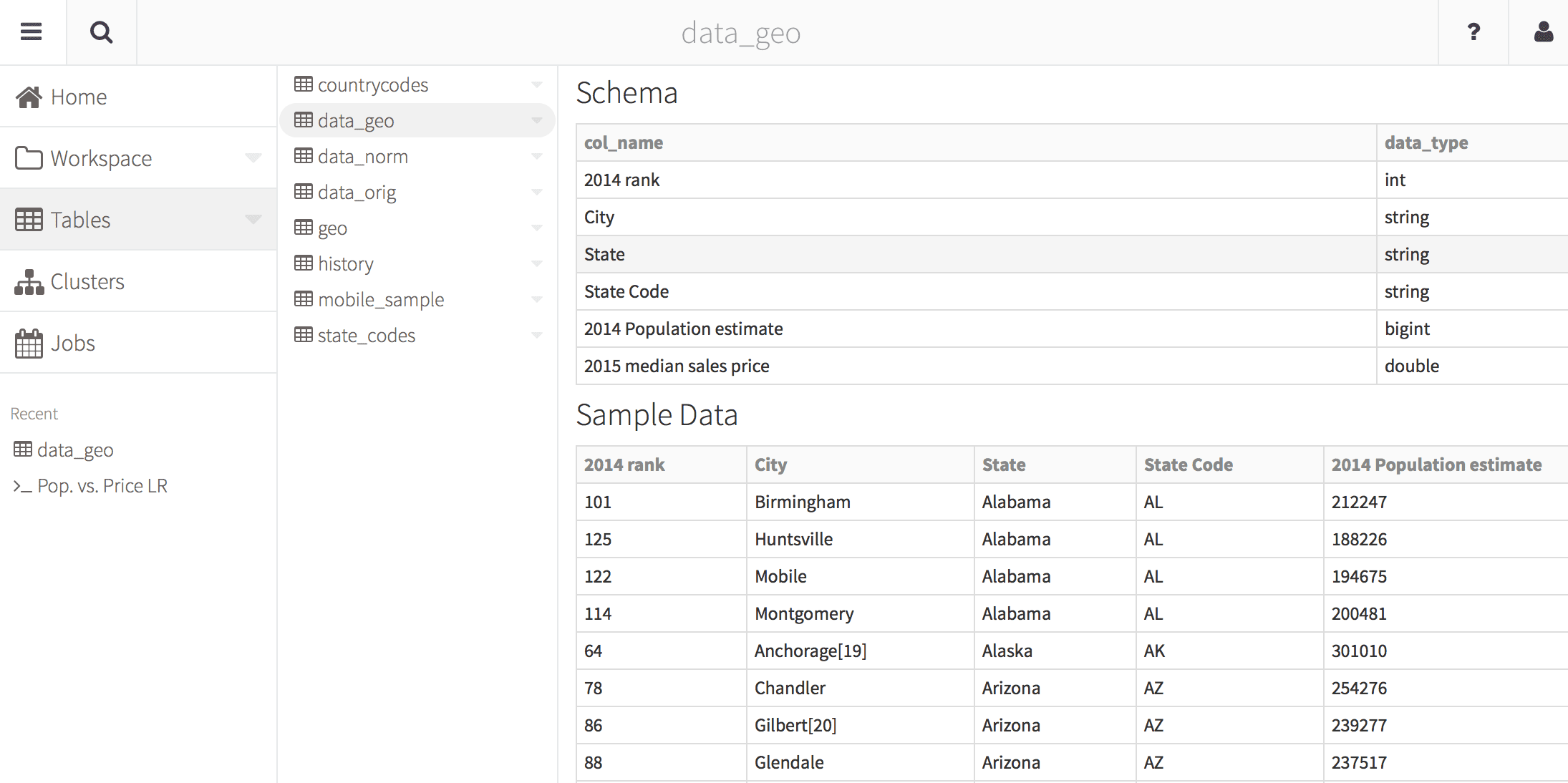This screenshot has width=1568, height=783.
Task: Collapse the Tables dropdown arrow
Action: coord(253,219)
